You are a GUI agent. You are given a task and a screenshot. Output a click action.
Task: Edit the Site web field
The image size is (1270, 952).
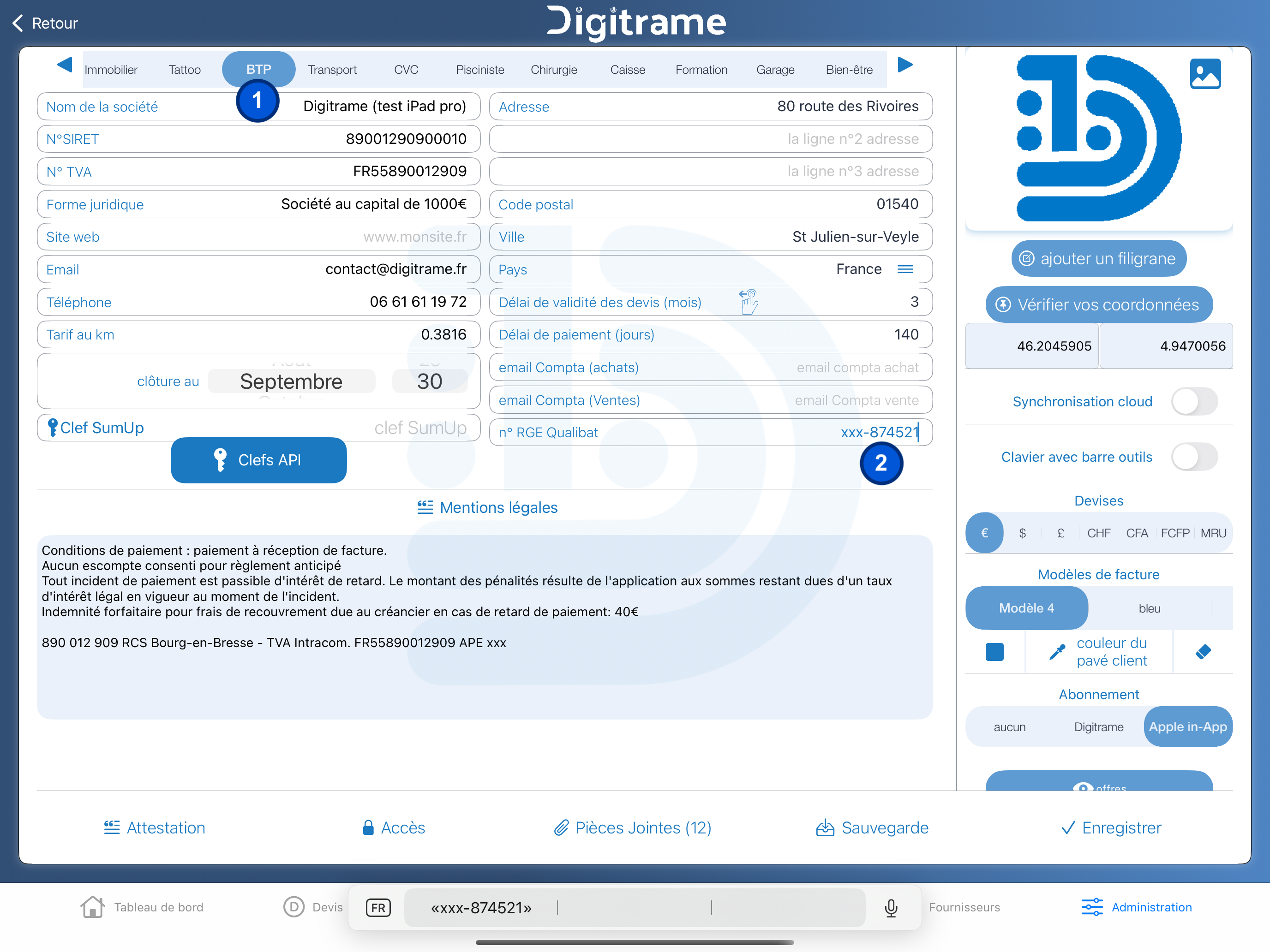(x=258, y=237)
